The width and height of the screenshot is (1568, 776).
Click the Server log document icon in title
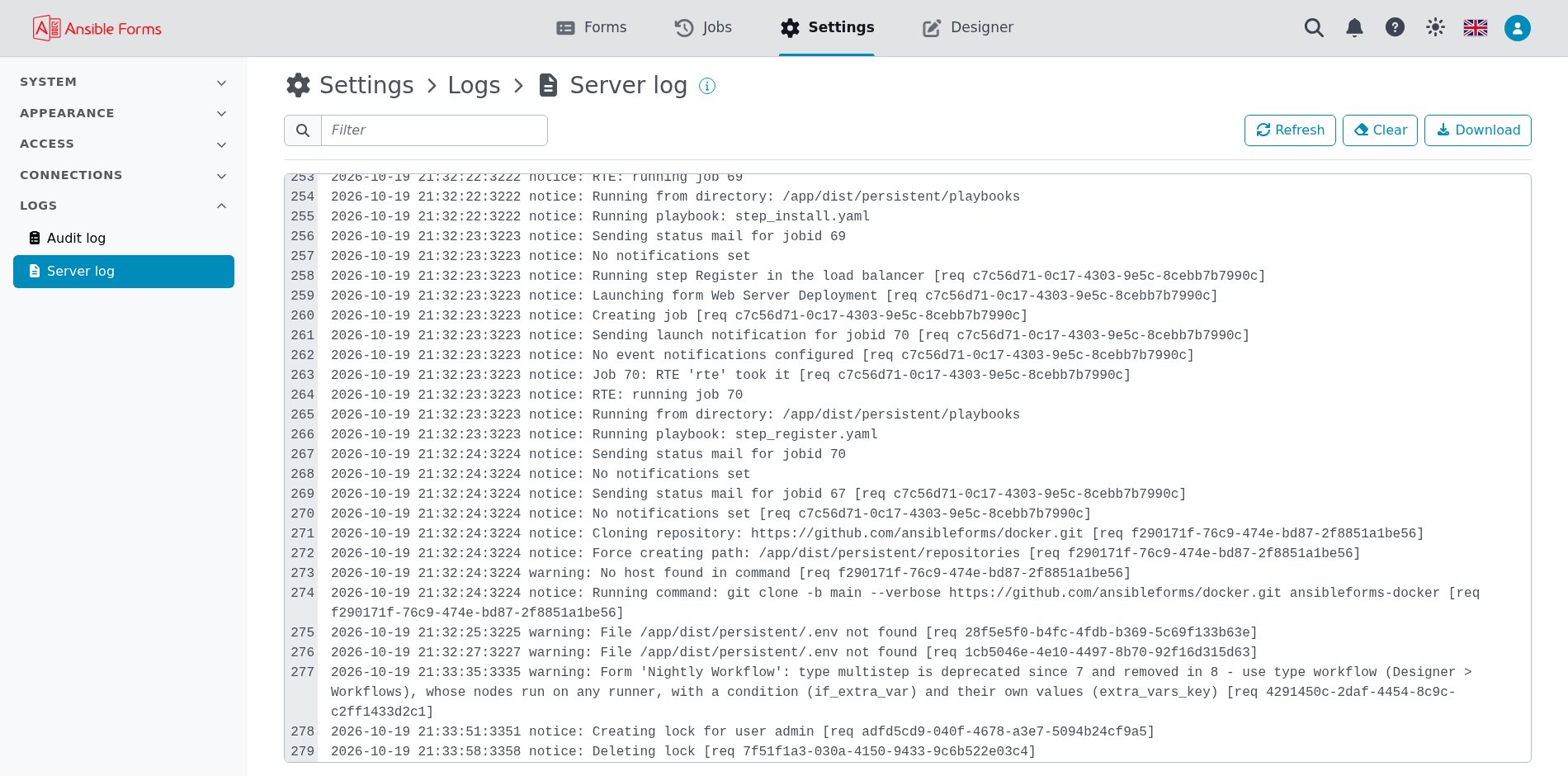pyautogui.click(x=548, y=85)
